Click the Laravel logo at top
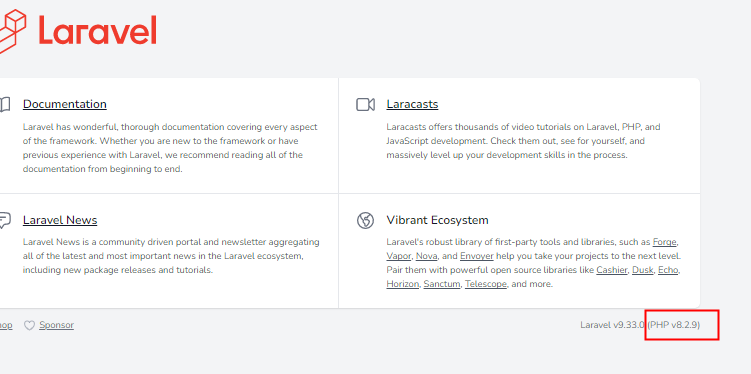The width and height of the screenshot is (751, 374). [x=78, y=30]
